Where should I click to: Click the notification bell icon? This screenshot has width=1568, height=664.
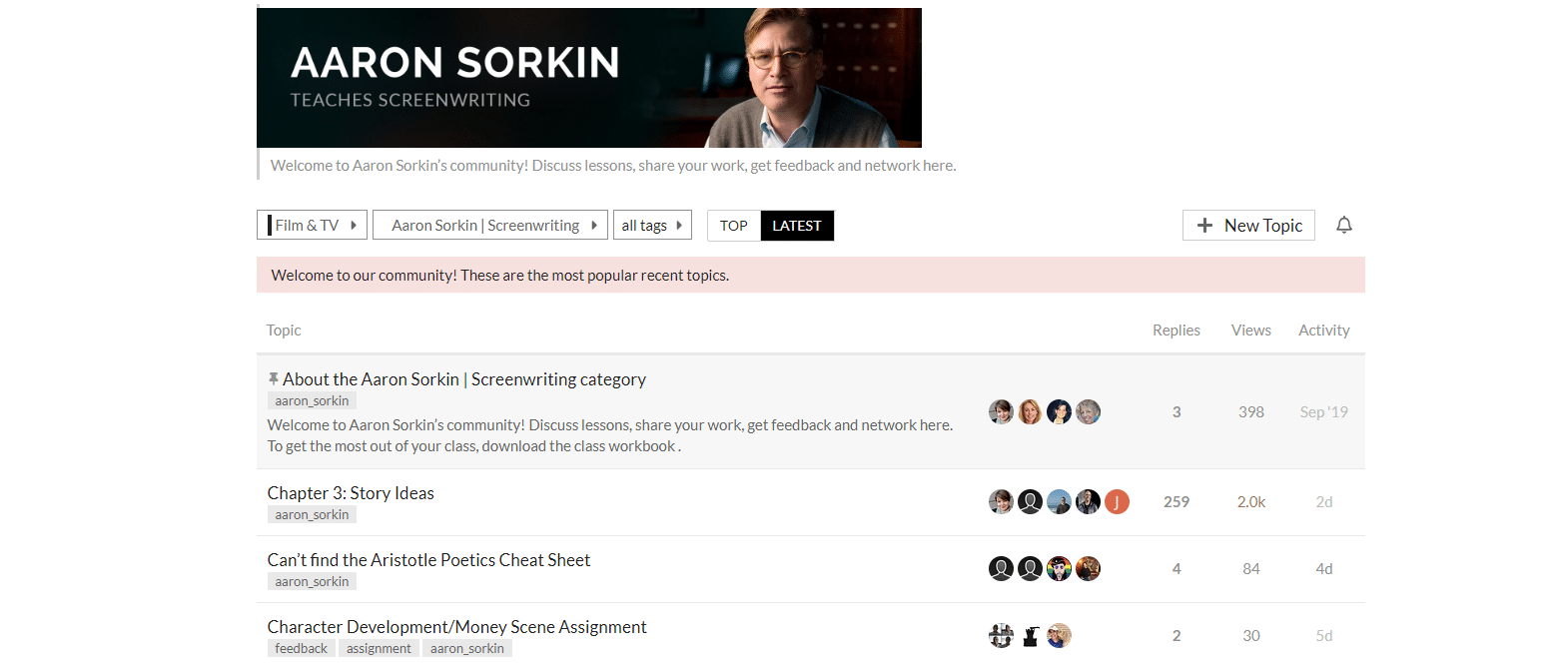(x=1344, y=225)
